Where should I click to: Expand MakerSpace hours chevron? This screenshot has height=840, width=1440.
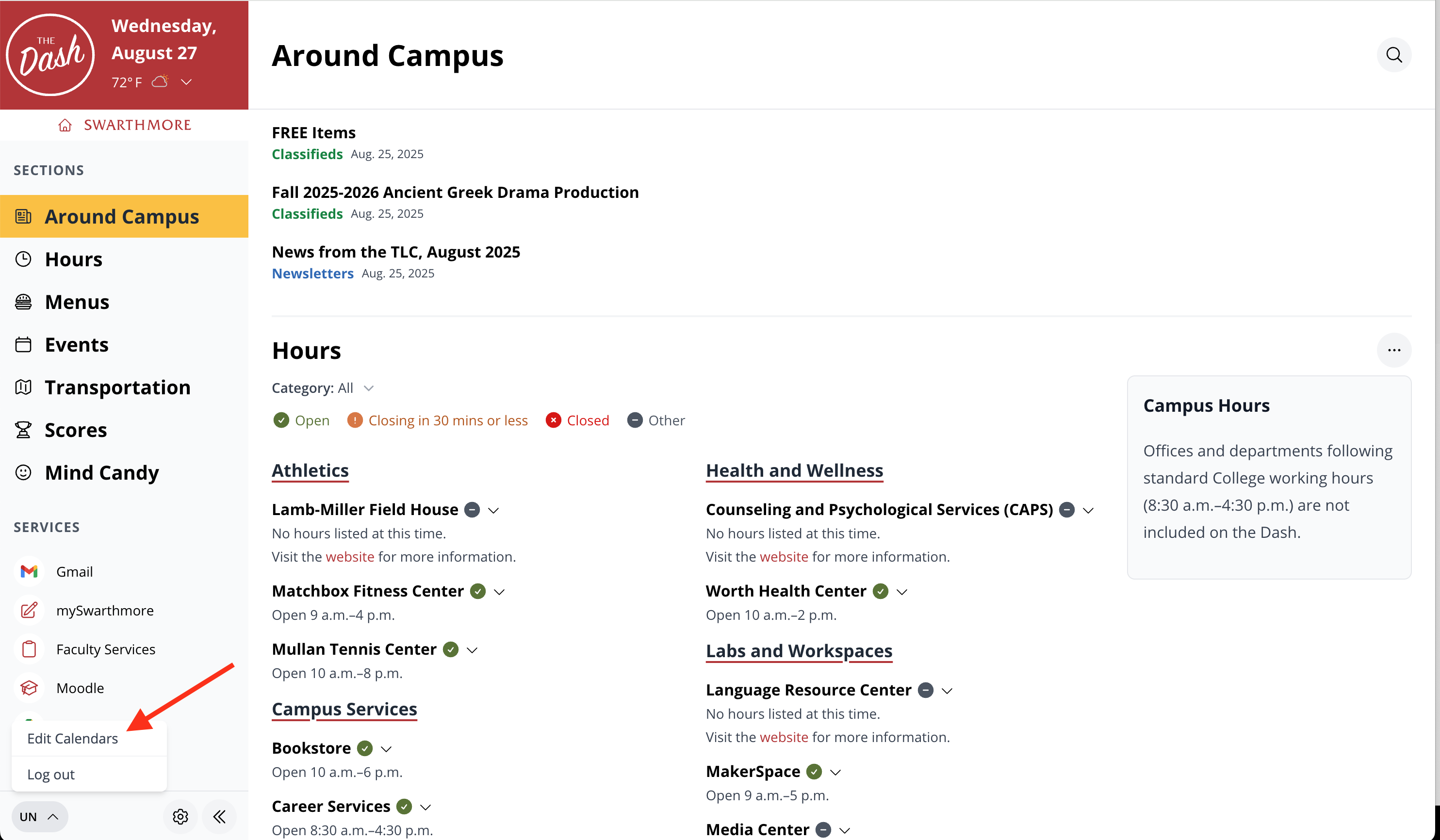point(835,772)
